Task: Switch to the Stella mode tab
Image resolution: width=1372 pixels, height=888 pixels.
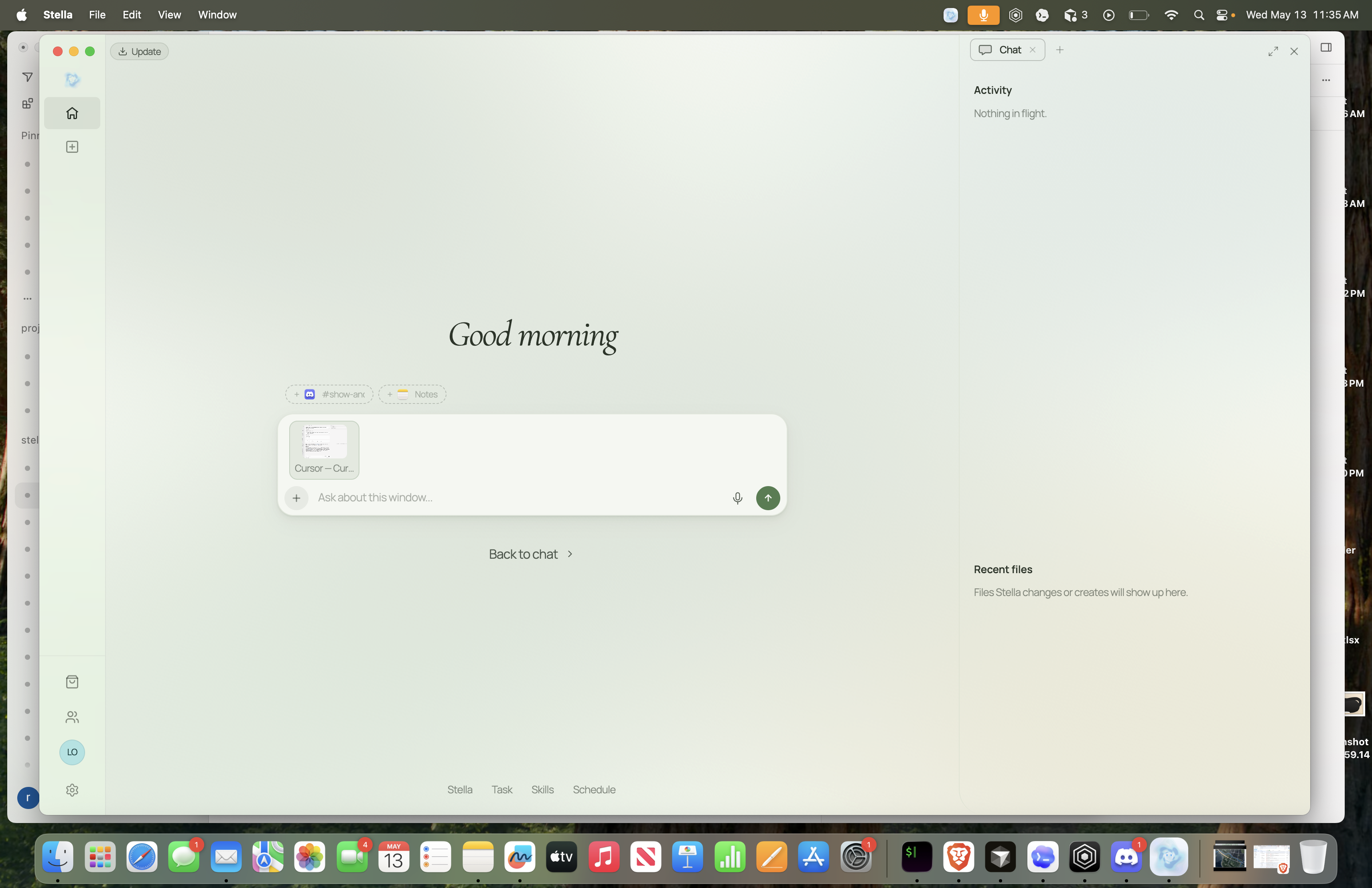Action: [x=459, y=789]
